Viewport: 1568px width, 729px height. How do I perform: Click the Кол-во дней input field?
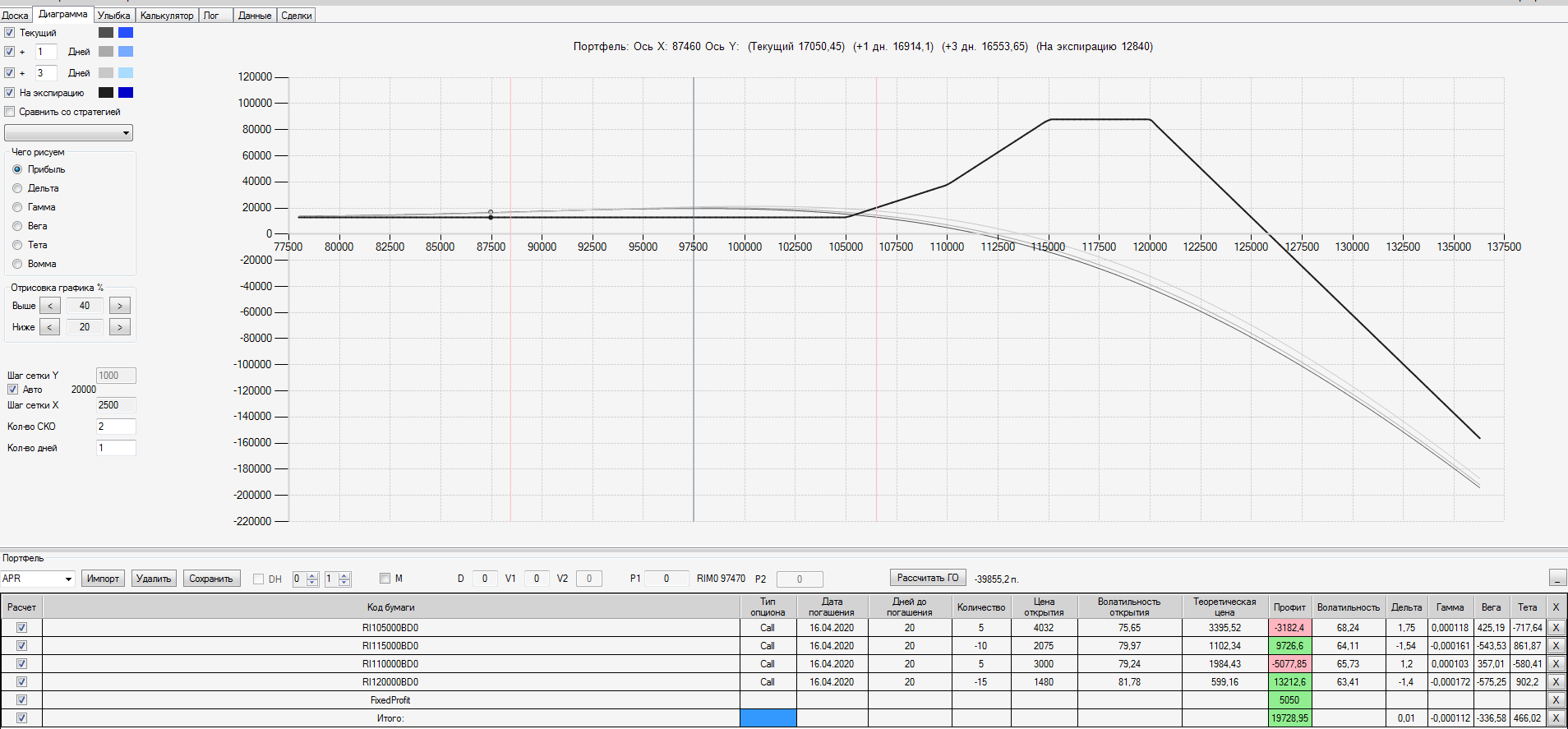pyautogui.click(x=116, y=448)
